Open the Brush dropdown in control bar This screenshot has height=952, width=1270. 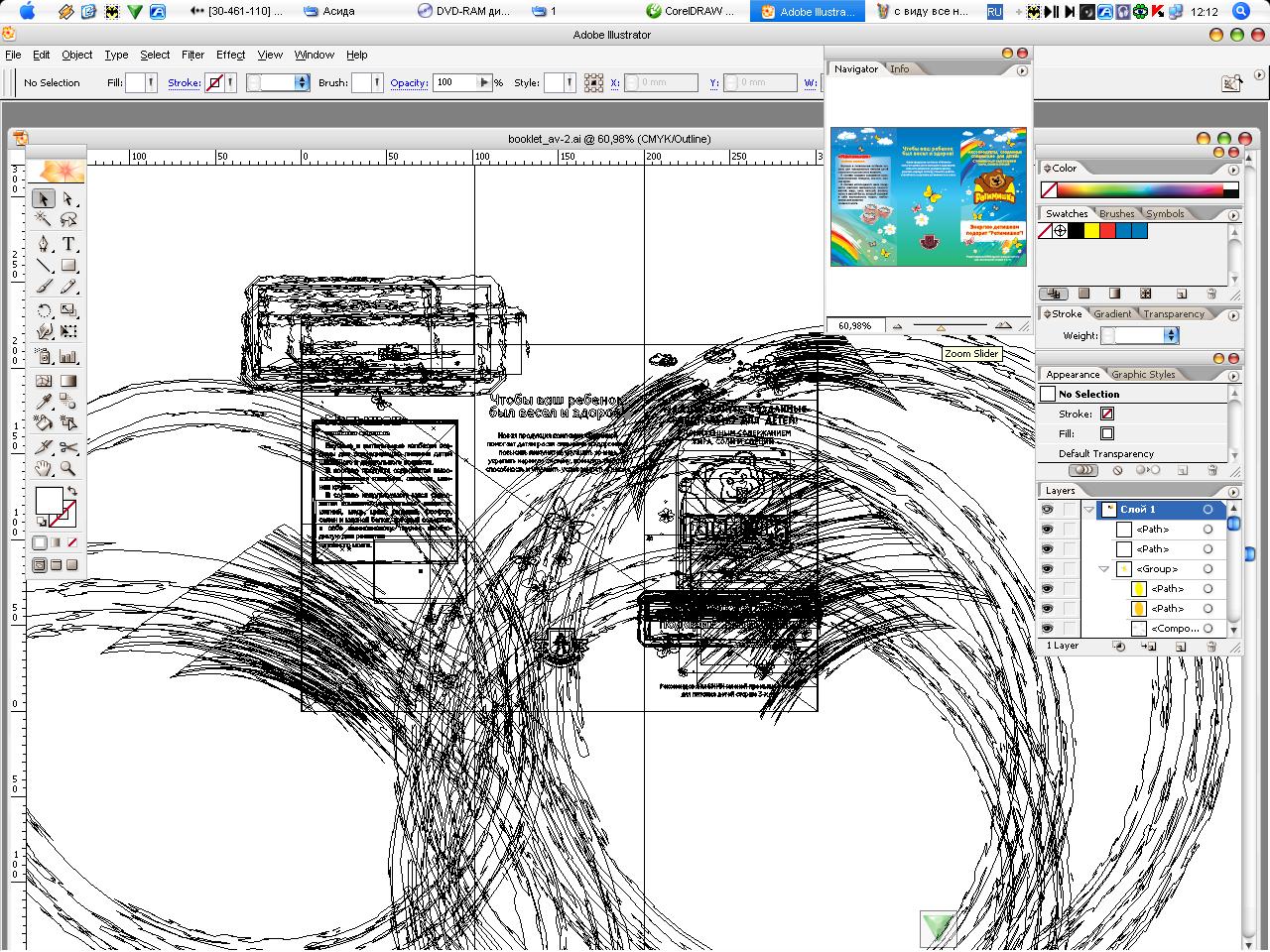377,83
